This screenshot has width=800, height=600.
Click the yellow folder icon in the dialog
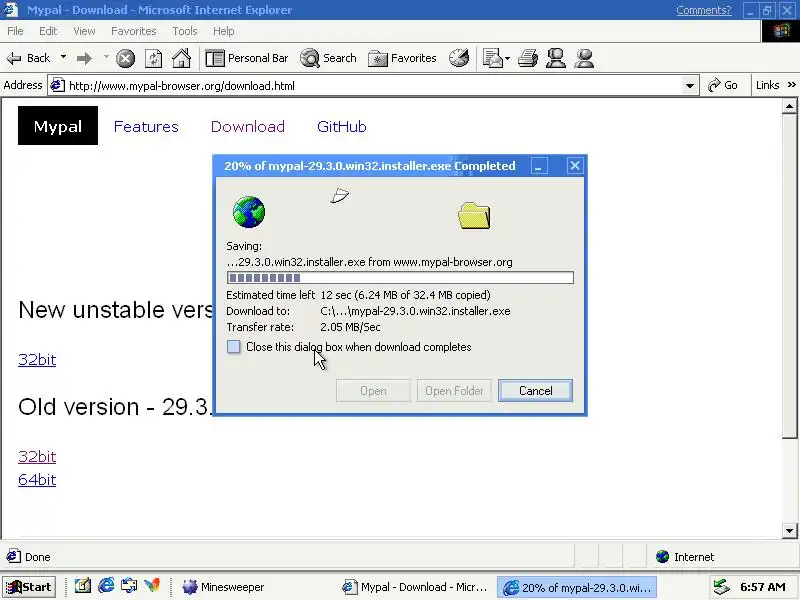[x=474, y=215]
